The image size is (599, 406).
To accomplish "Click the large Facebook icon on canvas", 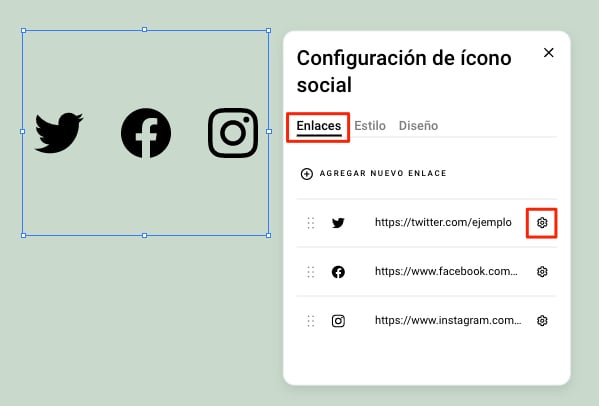I will pos(146,133).
